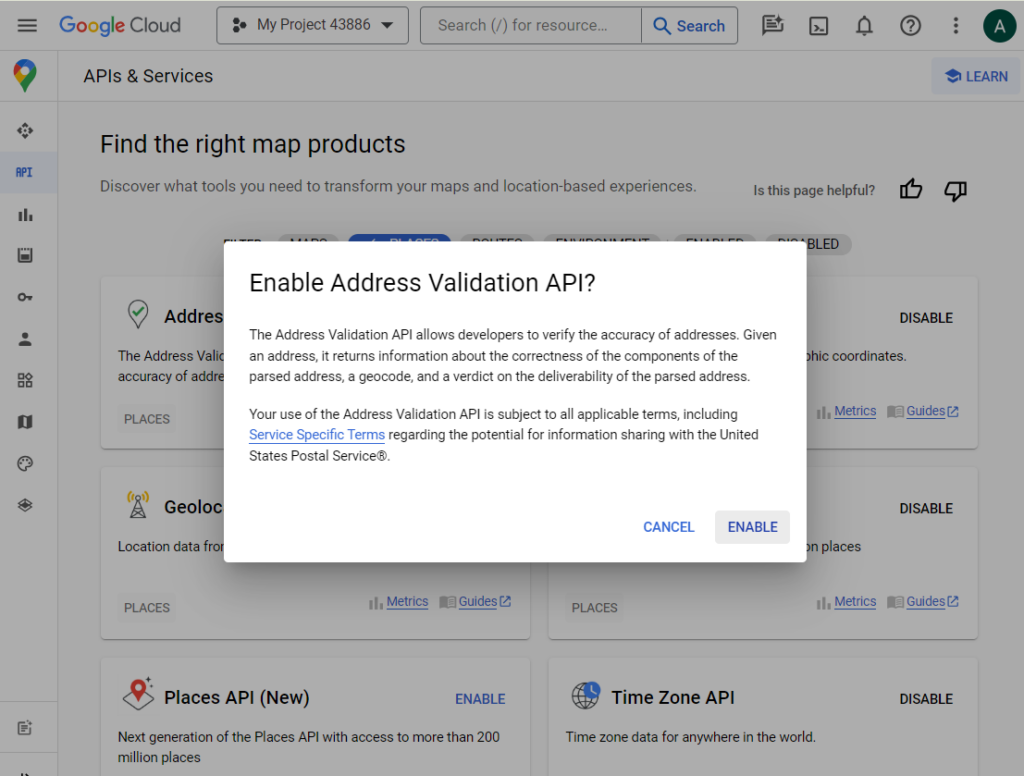Click the ROUTES filter tab

pyautogui.click(x=496, y=242)
